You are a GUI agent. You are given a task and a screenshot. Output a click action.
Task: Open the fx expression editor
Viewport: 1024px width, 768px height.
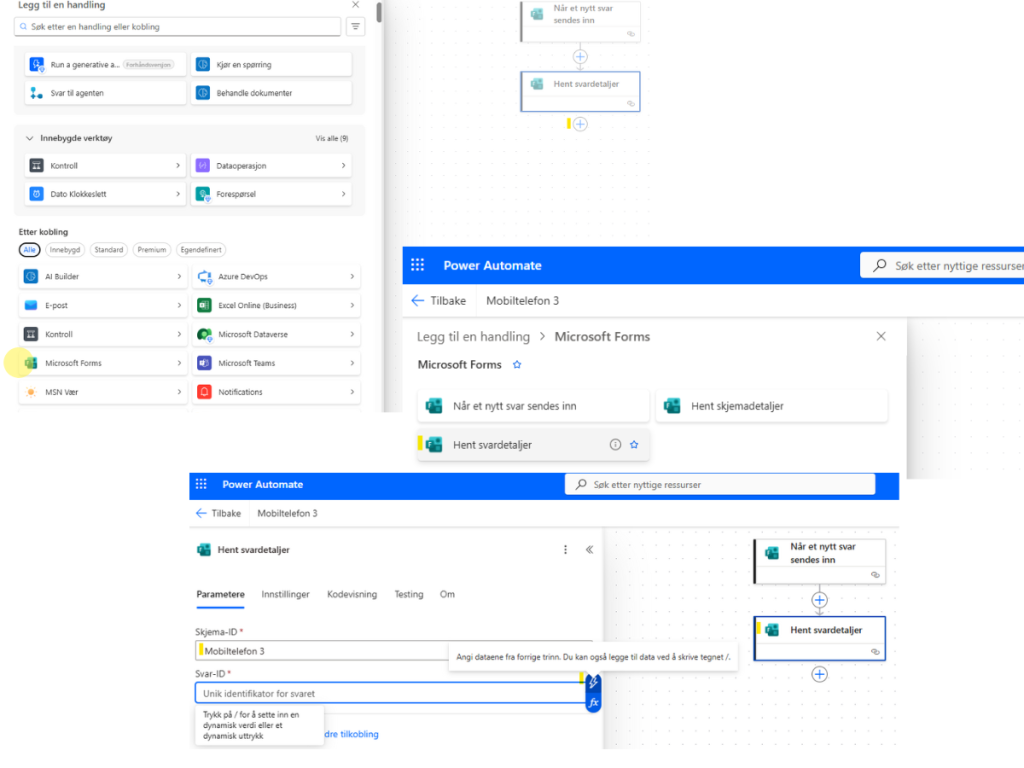tap(593, 703)
